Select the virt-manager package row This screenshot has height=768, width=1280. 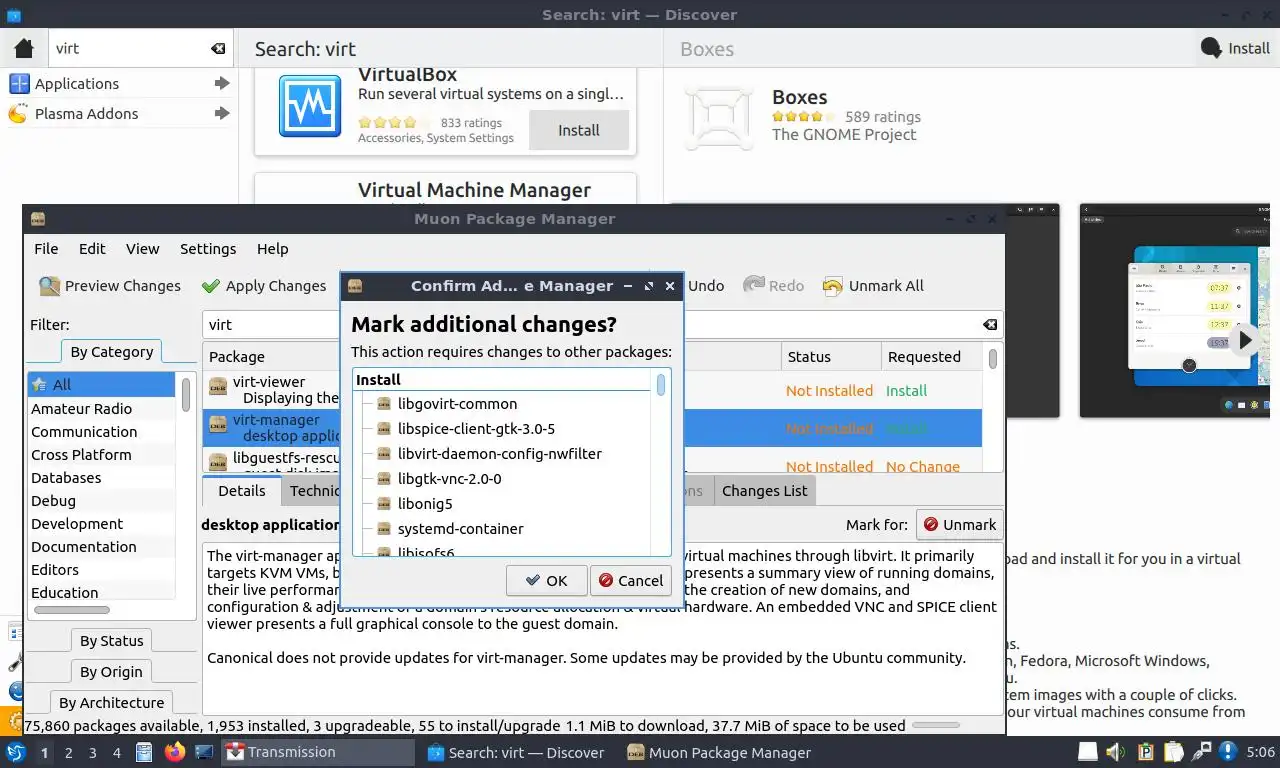click(x=592, y=428)
